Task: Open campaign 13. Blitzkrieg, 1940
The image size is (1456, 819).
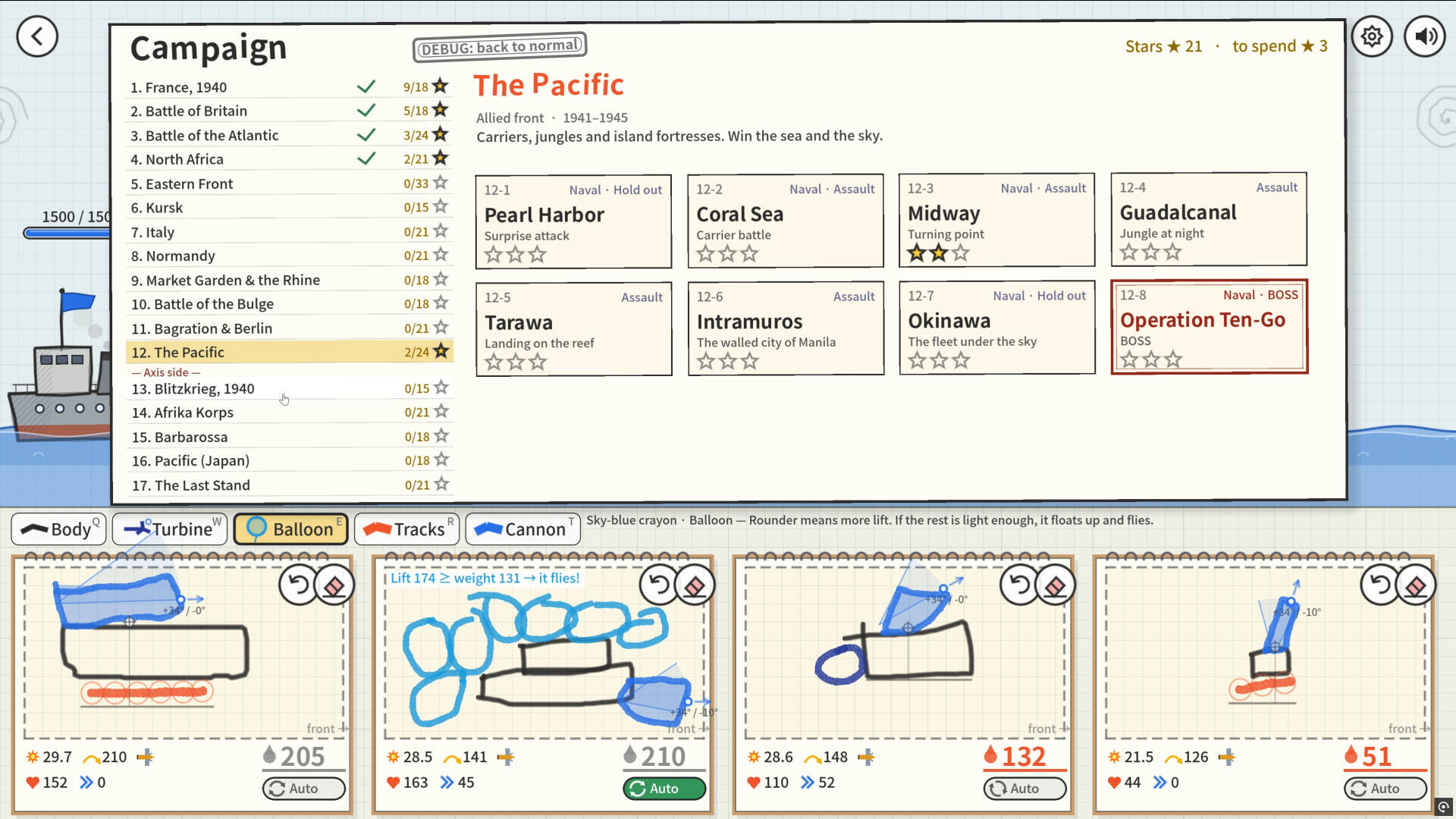Action: click(x=290, y=388)
